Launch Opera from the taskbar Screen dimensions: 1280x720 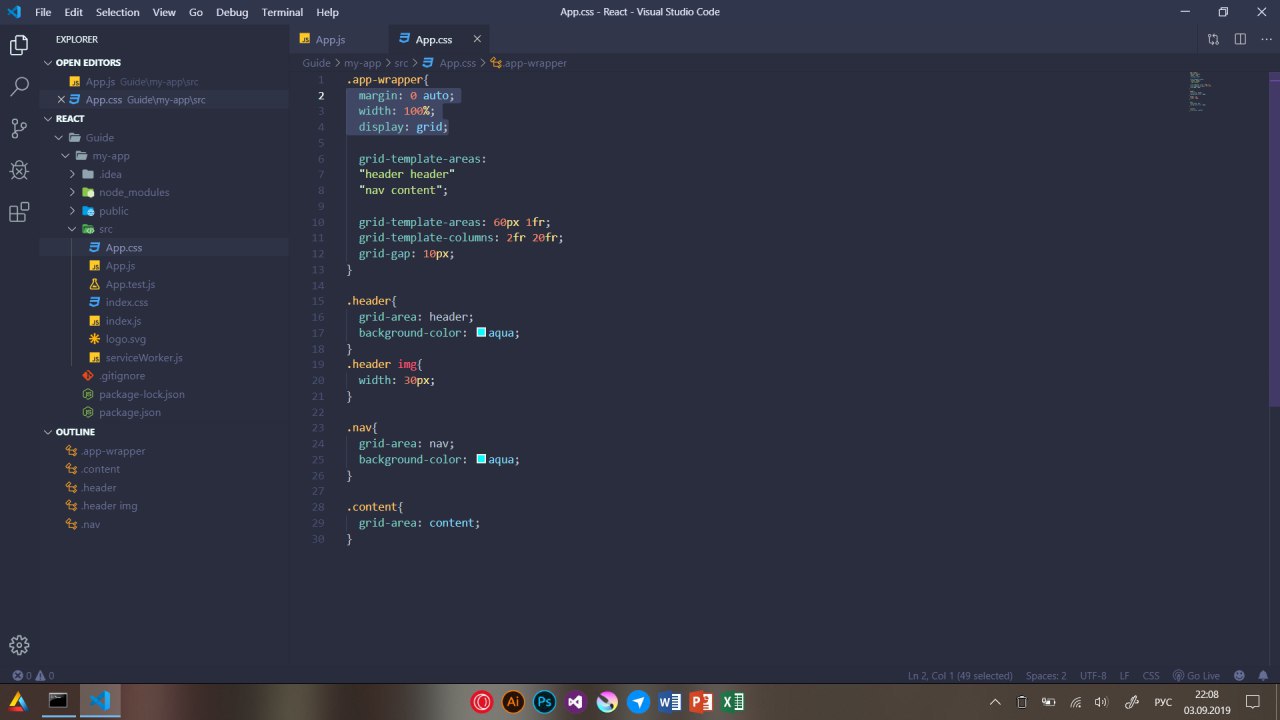click(482, 702)
